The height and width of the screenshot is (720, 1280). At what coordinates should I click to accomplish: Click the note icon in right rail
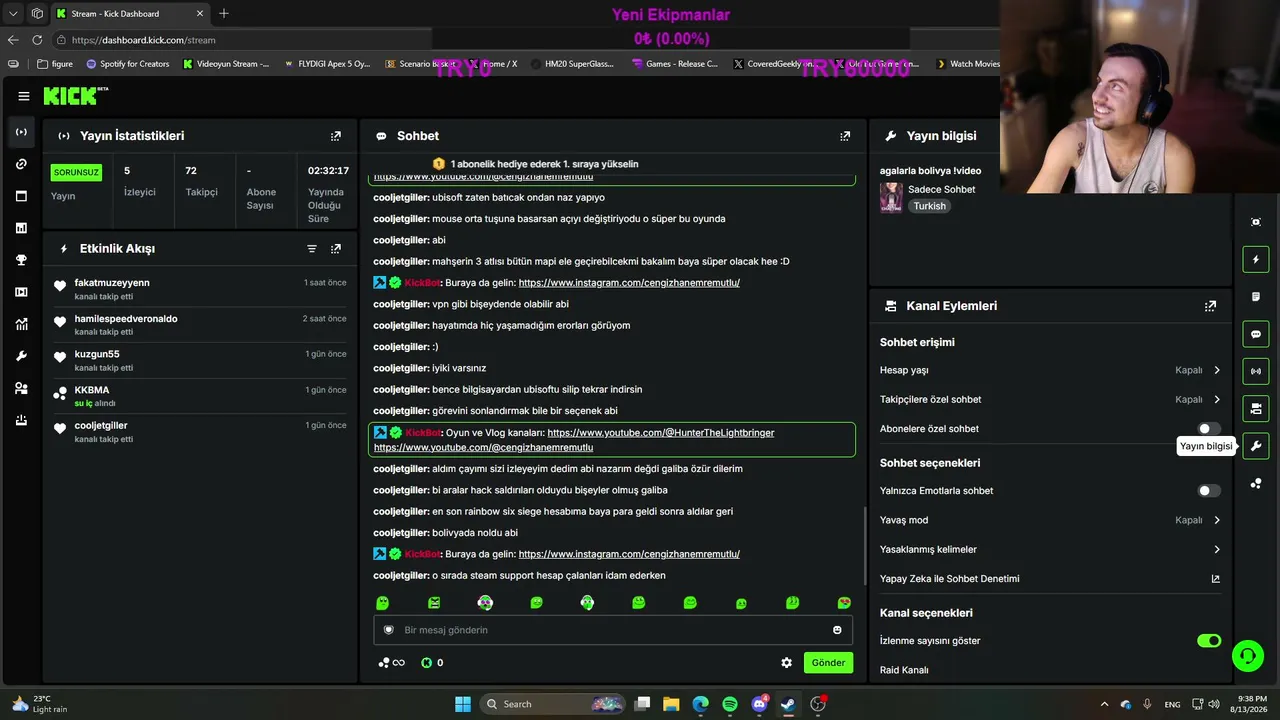pyautogui.click(x=1256, y=297)
